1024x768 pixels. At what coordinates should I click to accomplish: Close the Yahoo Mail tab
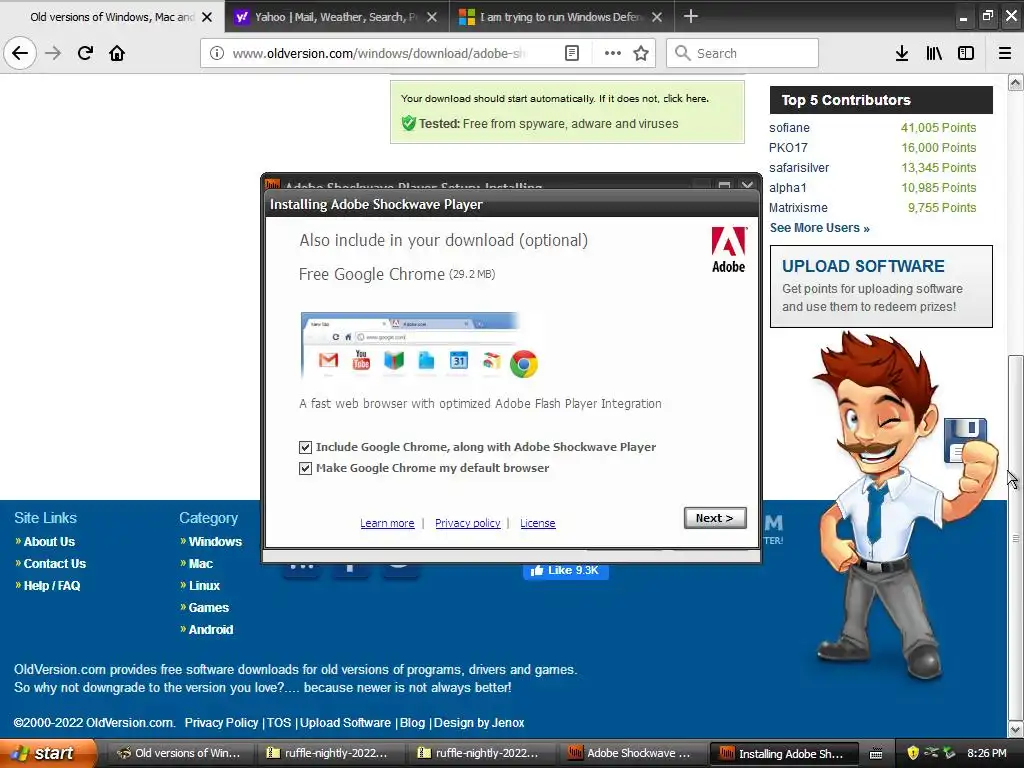click(432, 17)
